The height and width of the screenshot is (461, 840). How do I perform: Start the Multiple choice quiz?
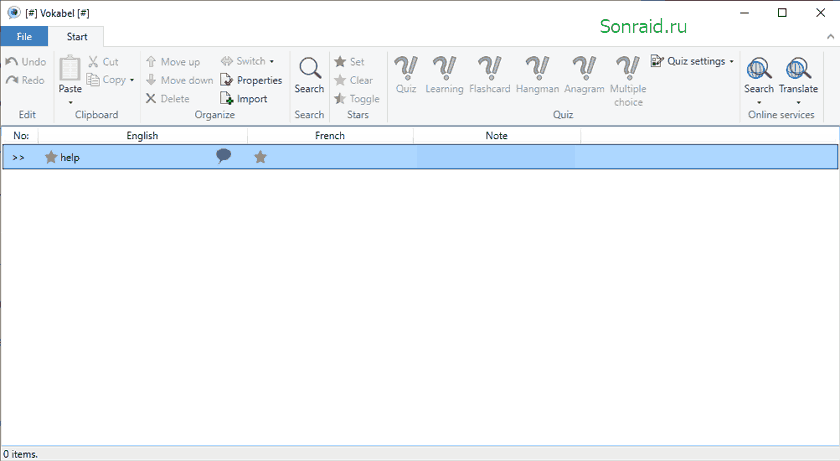click(x=628, y=81)
